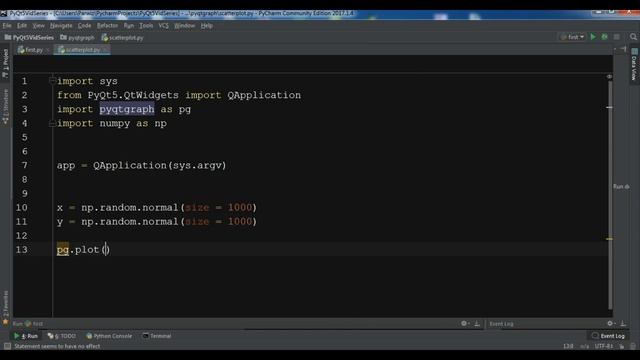Click the editor tab list/split icon at top right
Screen dimensions: 640x360
click(624, 49)
